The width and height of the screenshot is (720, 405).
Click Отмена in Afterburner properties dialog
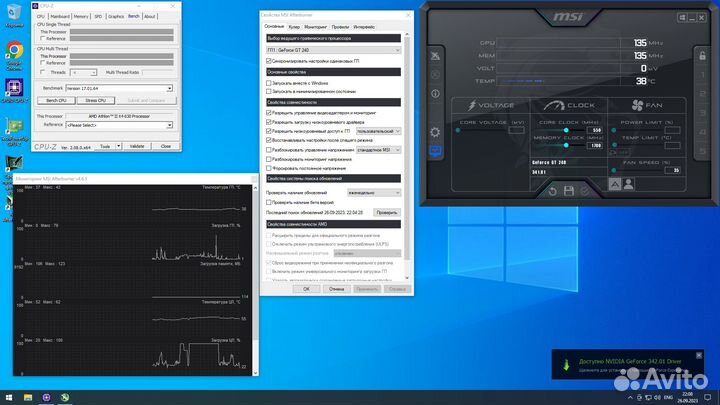pyautogui.click(x=337, y=289)
